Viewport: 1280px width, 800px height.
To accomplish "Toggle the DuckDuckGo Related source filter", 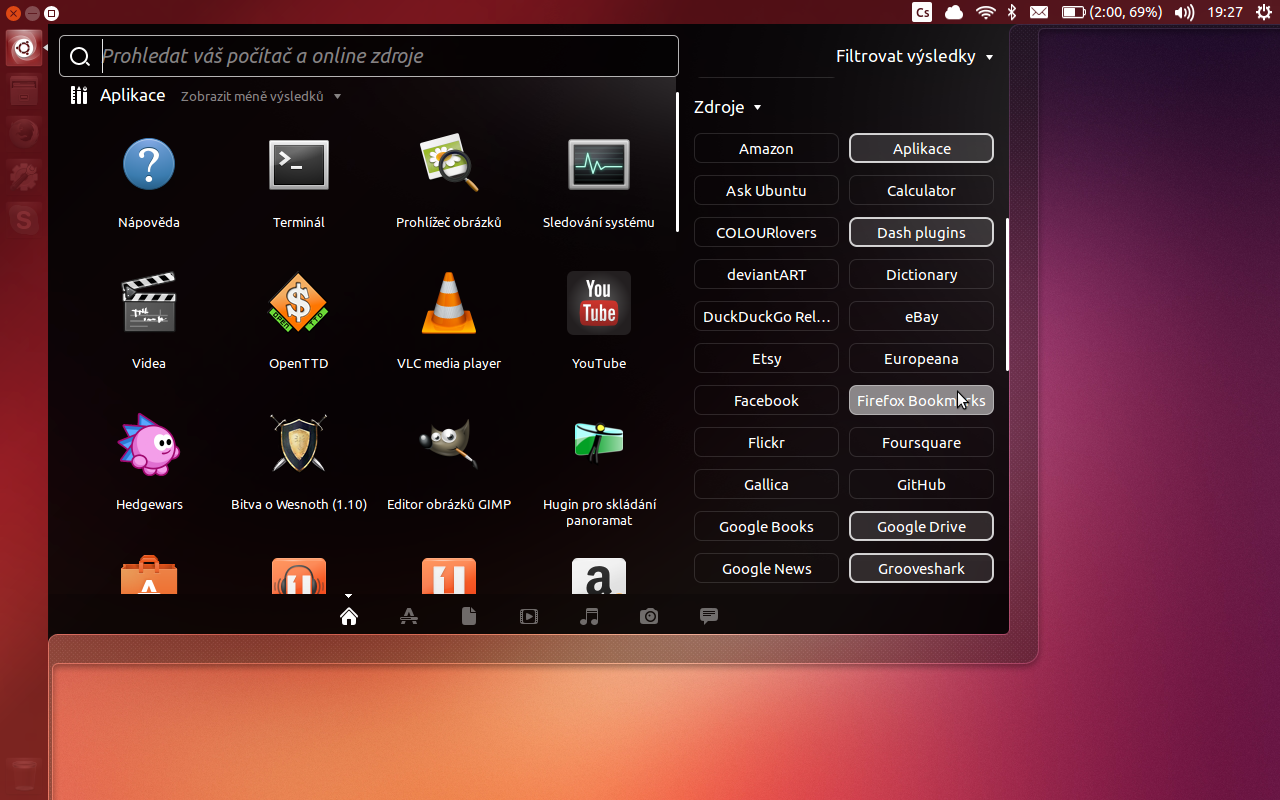I will pyautogui.click(x=766, y=316).
